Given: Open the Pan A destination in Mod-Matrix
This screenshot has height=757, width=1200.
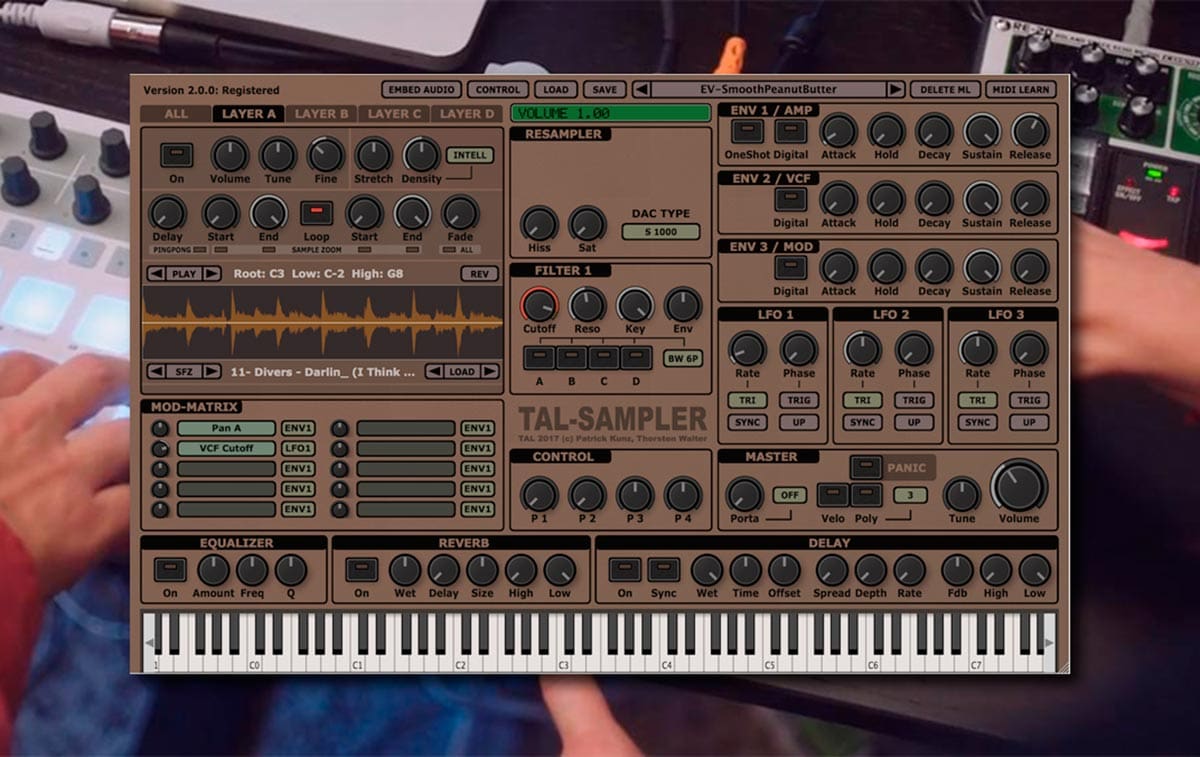Looking at the screenshot, I should [226, 429].
